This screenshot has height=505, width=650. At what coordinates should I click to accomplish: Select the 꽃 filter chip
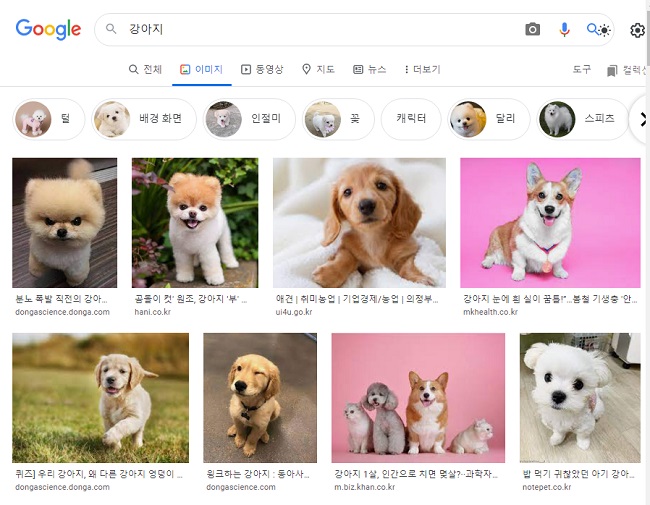coord(338,119)
